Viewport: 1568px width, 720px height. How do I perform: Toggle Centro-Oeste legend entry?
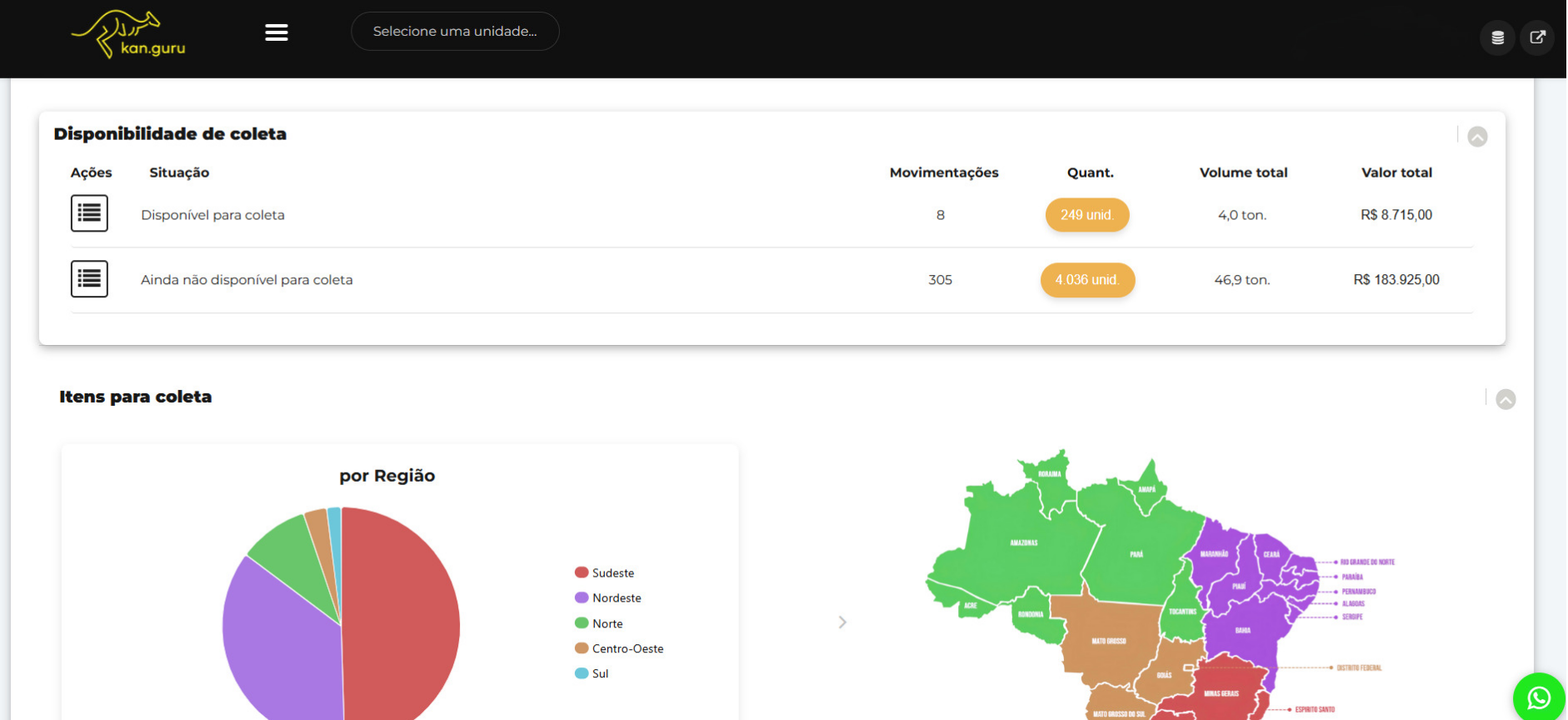coord(619,648)
